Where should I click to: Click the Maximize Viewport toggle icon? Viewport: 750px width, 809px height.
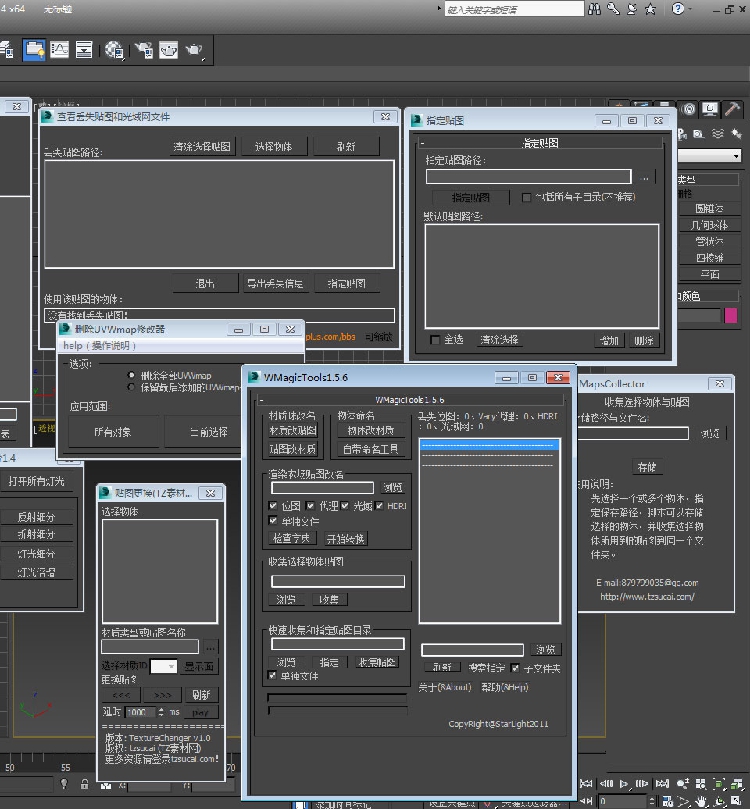tap(737, 802)
